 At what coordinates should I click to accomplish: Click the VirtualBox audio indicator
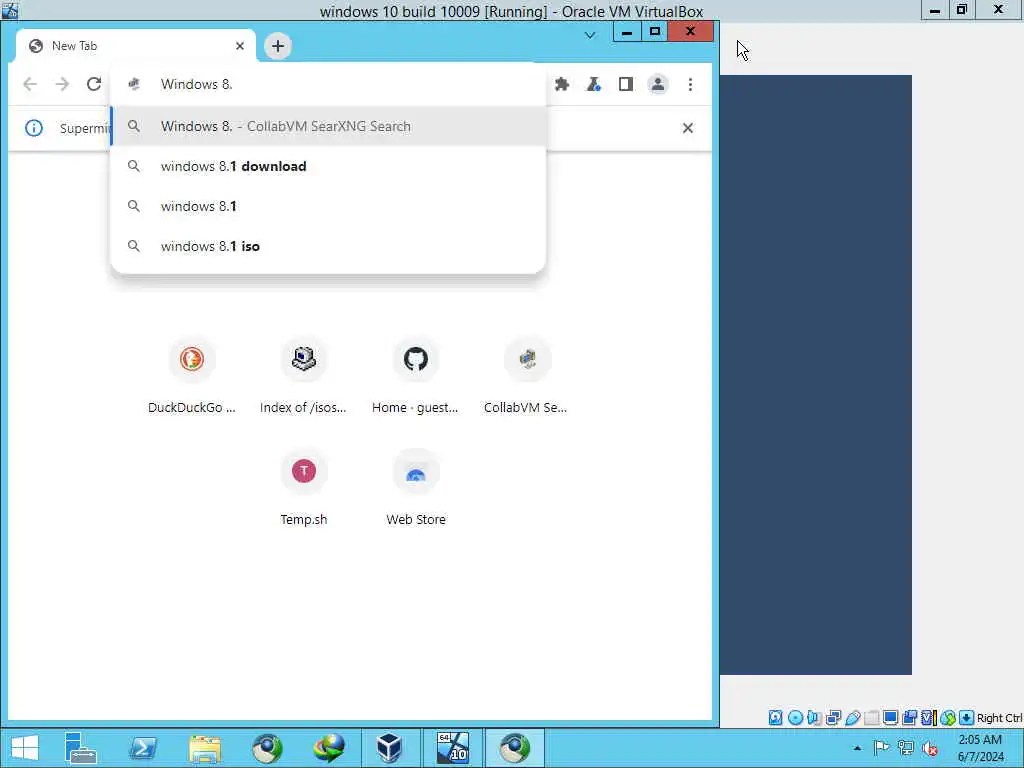(814, 718)
